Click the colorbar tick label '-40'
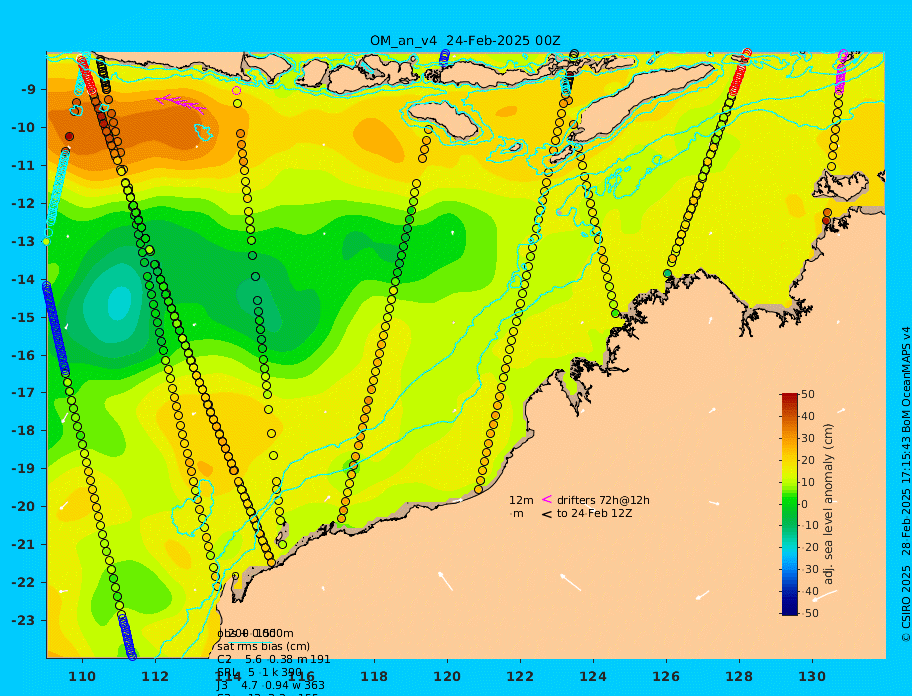The width and height of the screenshot is (912, 696). 810,591
